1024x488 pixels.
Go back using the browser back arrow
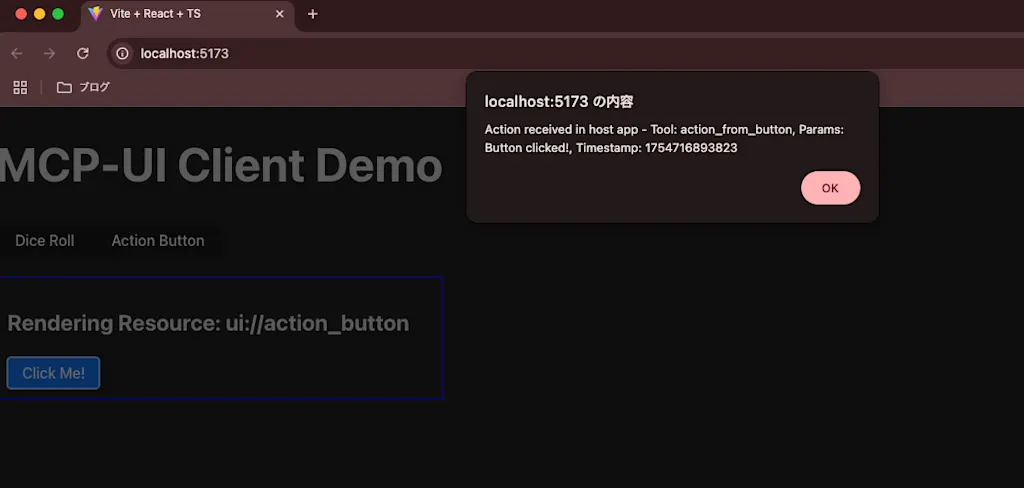(x=17, y=54)
